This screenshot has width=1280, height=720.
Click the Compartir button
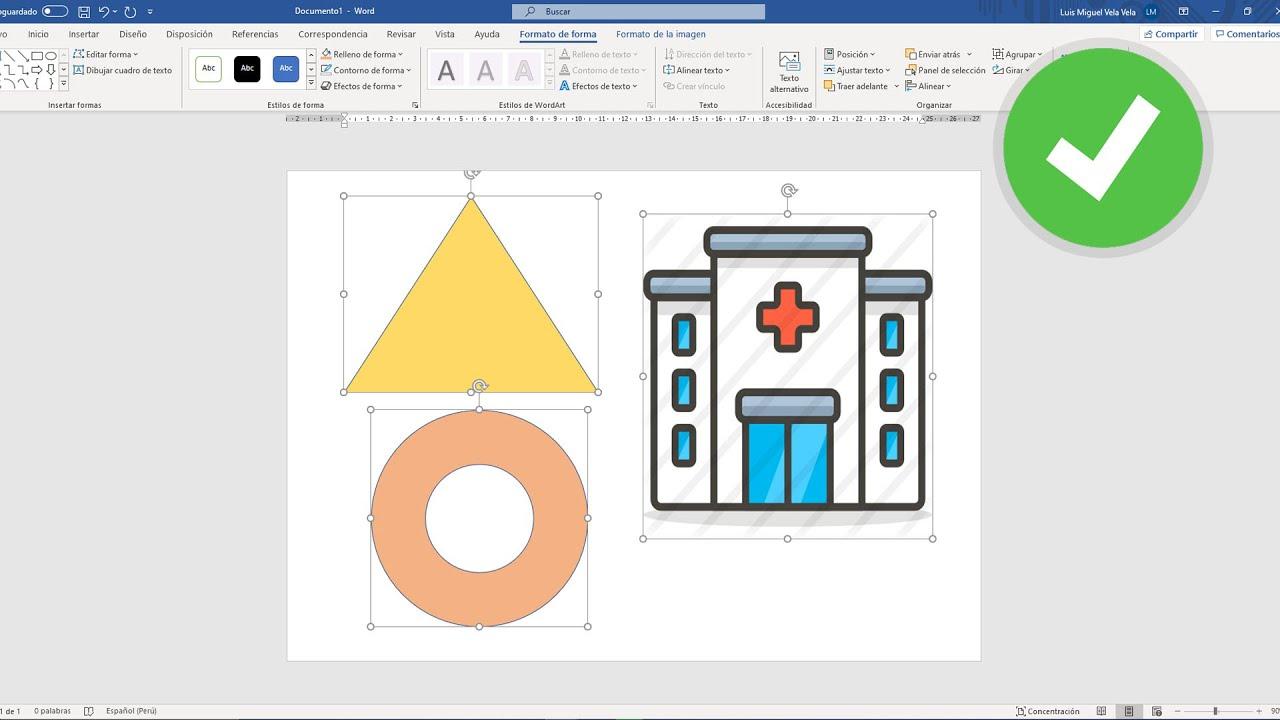coord(1170,34)
